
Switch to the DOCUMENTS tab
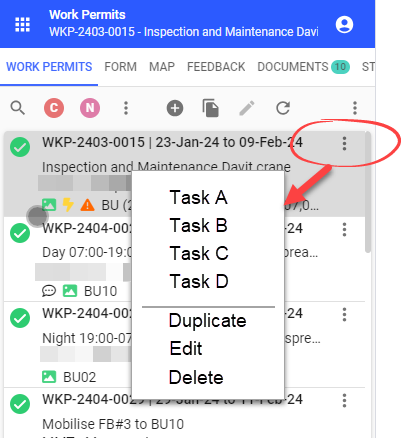point(303,67)
